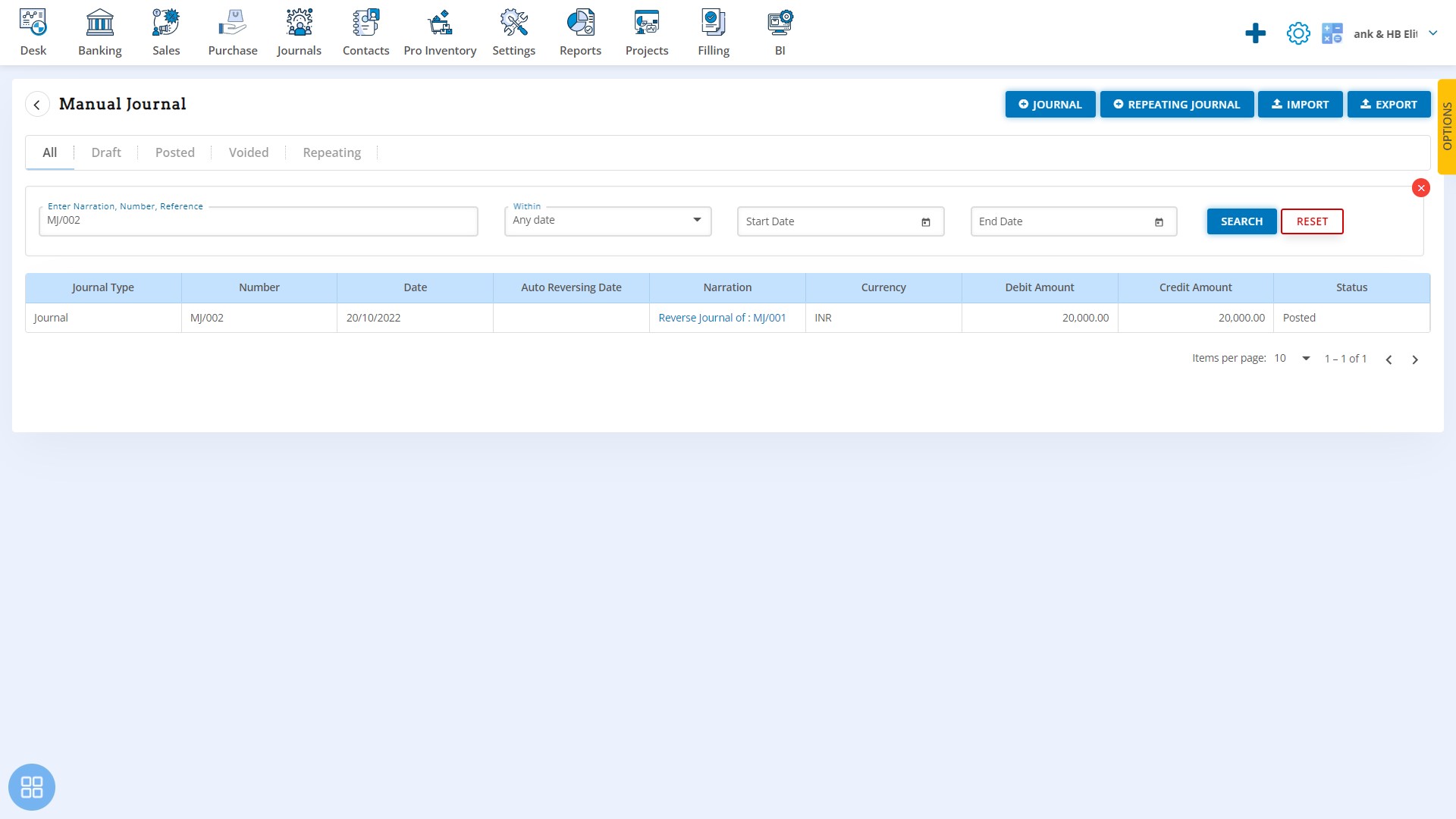Focus the Narration, Number, Reference search field
The width and height of the screenshot is (1456, 819).
259,221
